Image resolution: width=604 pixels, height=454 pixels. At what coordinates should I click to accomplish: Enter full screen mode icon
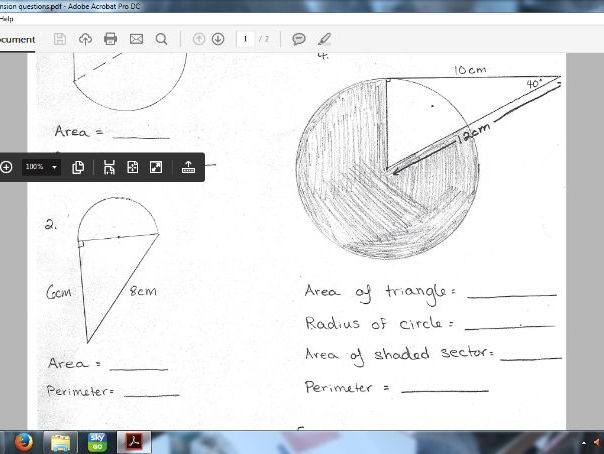(156, 167)
